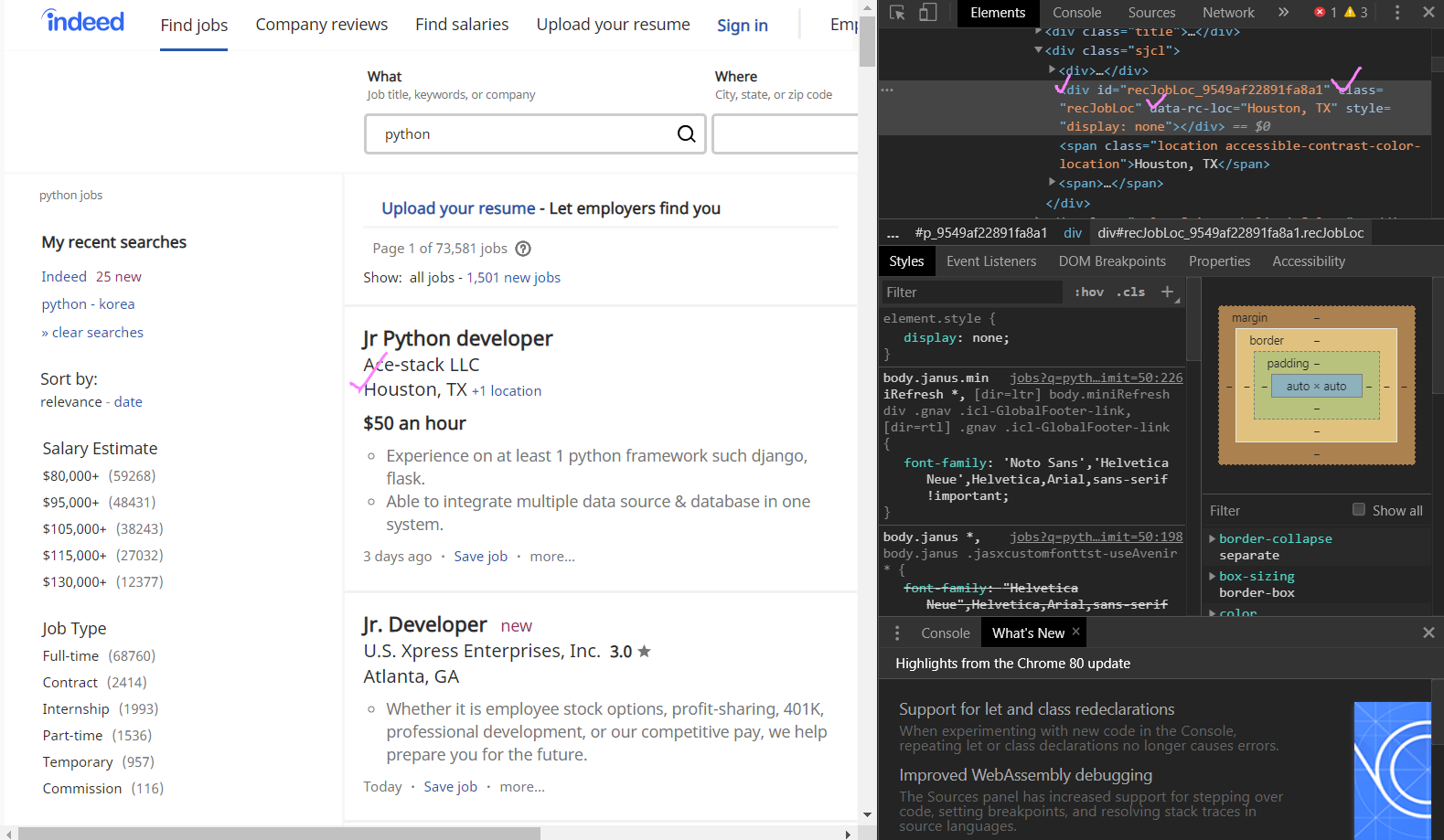Click the Styles Filter input field

970,292
